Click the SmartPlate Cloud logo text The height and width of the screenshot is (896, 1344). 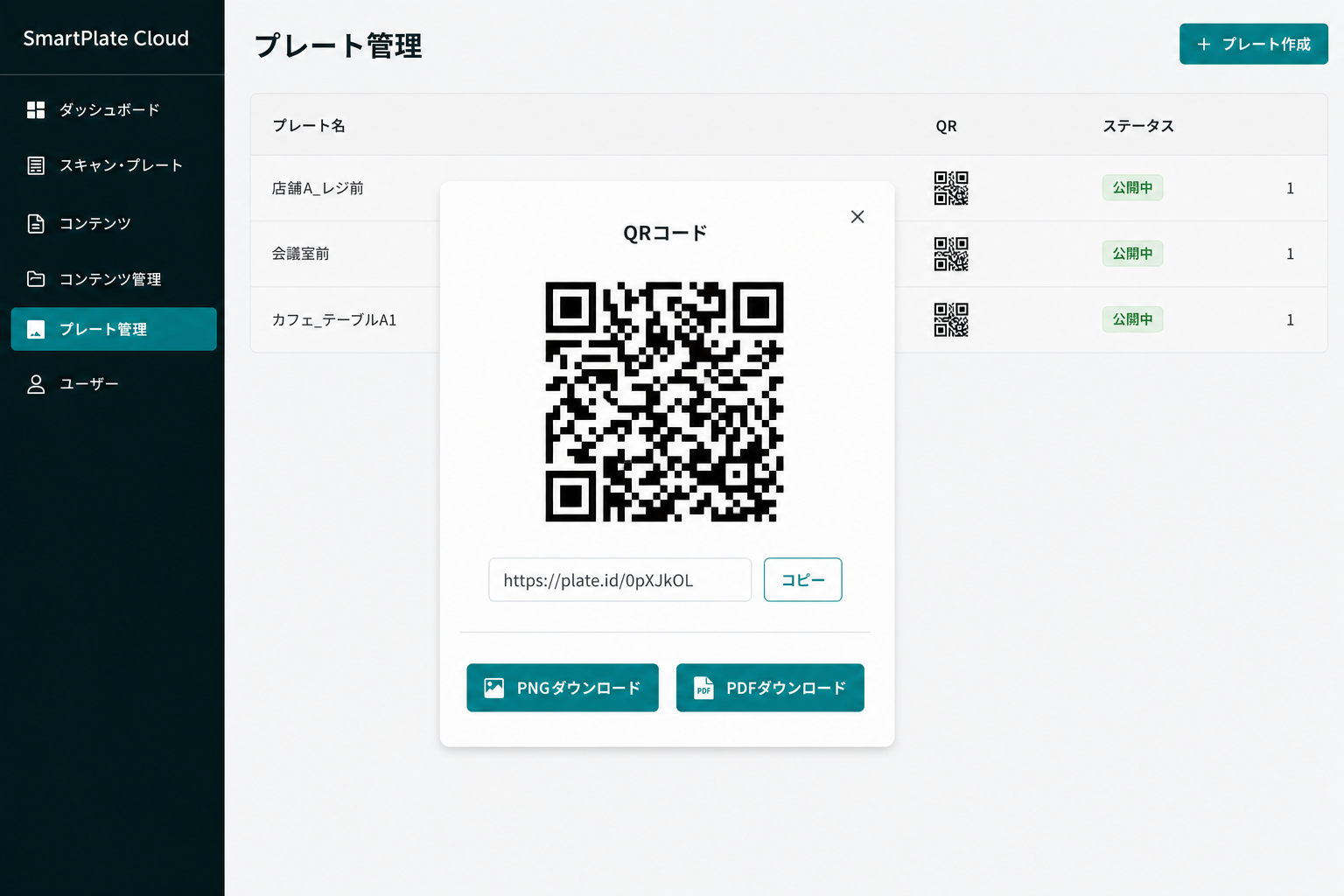pyautogui.click(x=106, y=38)
